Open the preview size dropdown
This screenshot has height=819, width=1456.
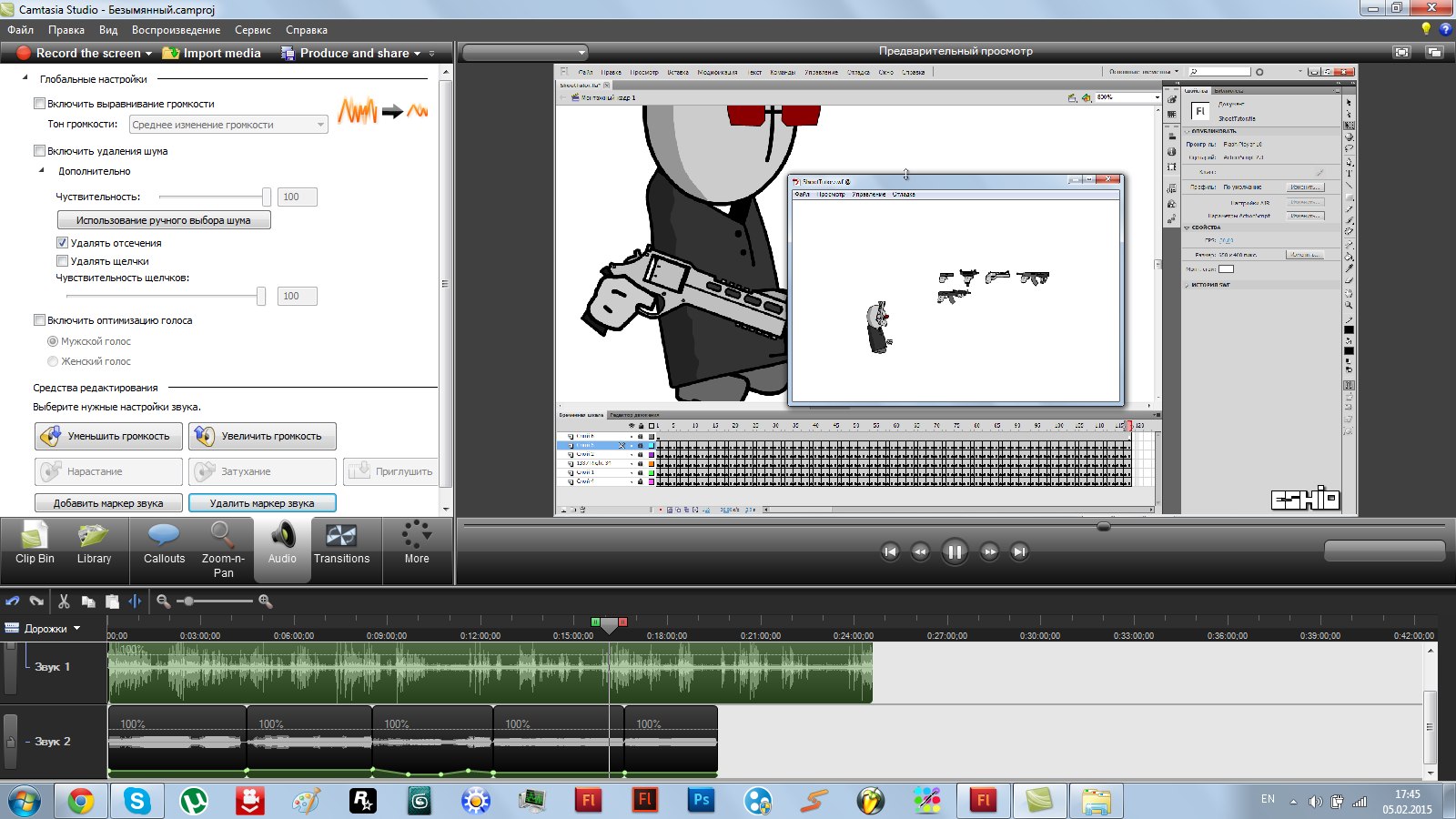pos(525,52)
